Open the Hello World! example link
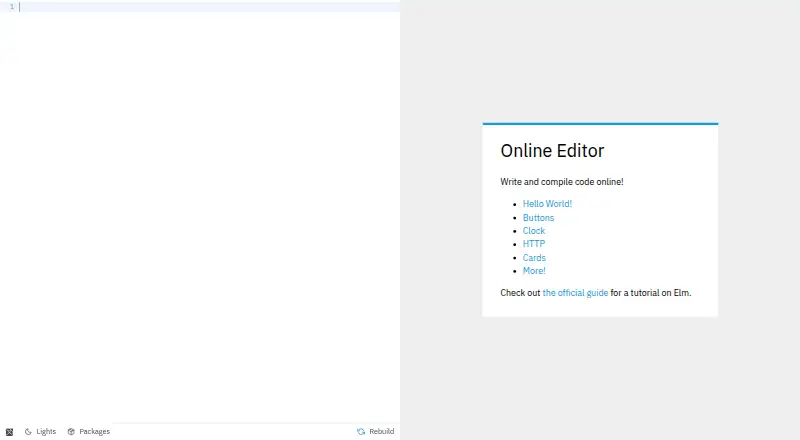The image size is (800, 440). (547, 204)
